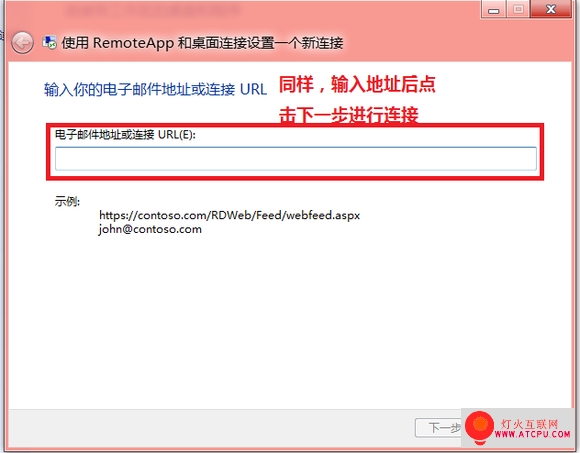This screenshot has width=580, height=453.
Task: Click the 示例: label
Action: [67, 201]
